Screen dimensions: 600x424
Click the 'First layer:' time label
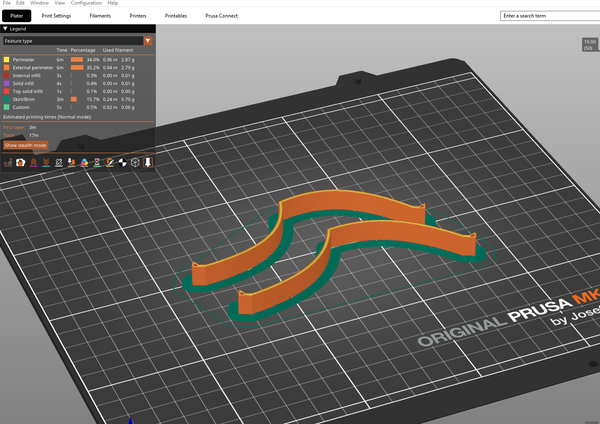coord(14,127)
